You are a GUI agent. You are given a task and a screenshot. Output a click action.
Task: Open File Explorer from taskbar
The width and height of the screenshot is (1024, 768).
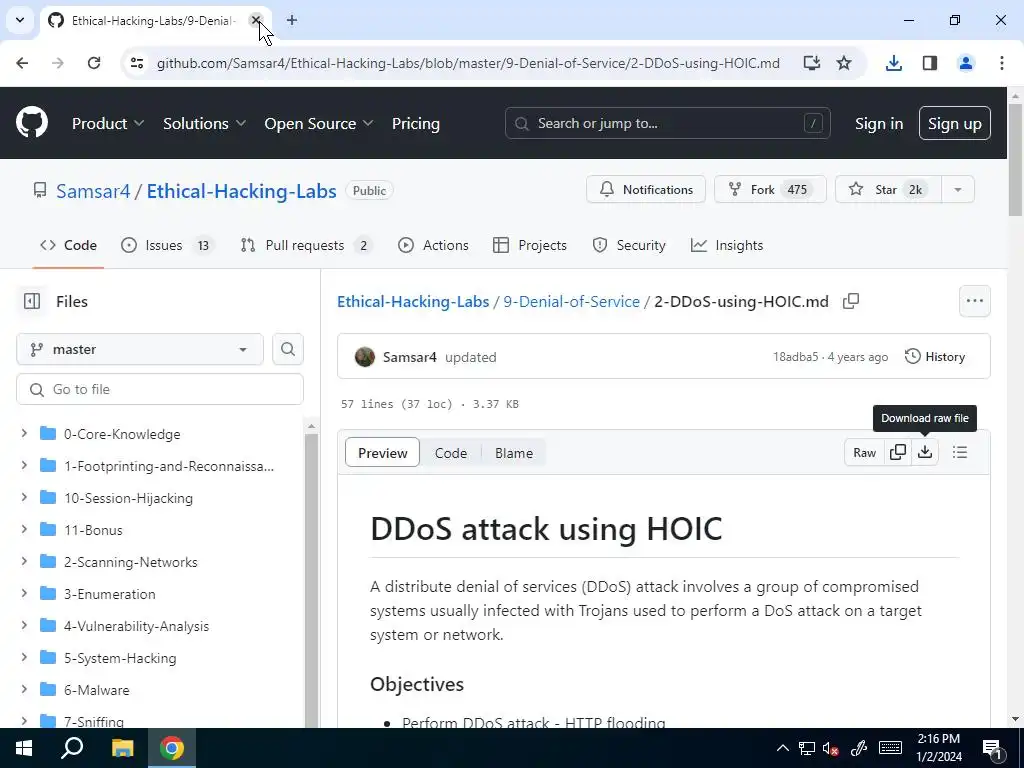tap(122, 748)
